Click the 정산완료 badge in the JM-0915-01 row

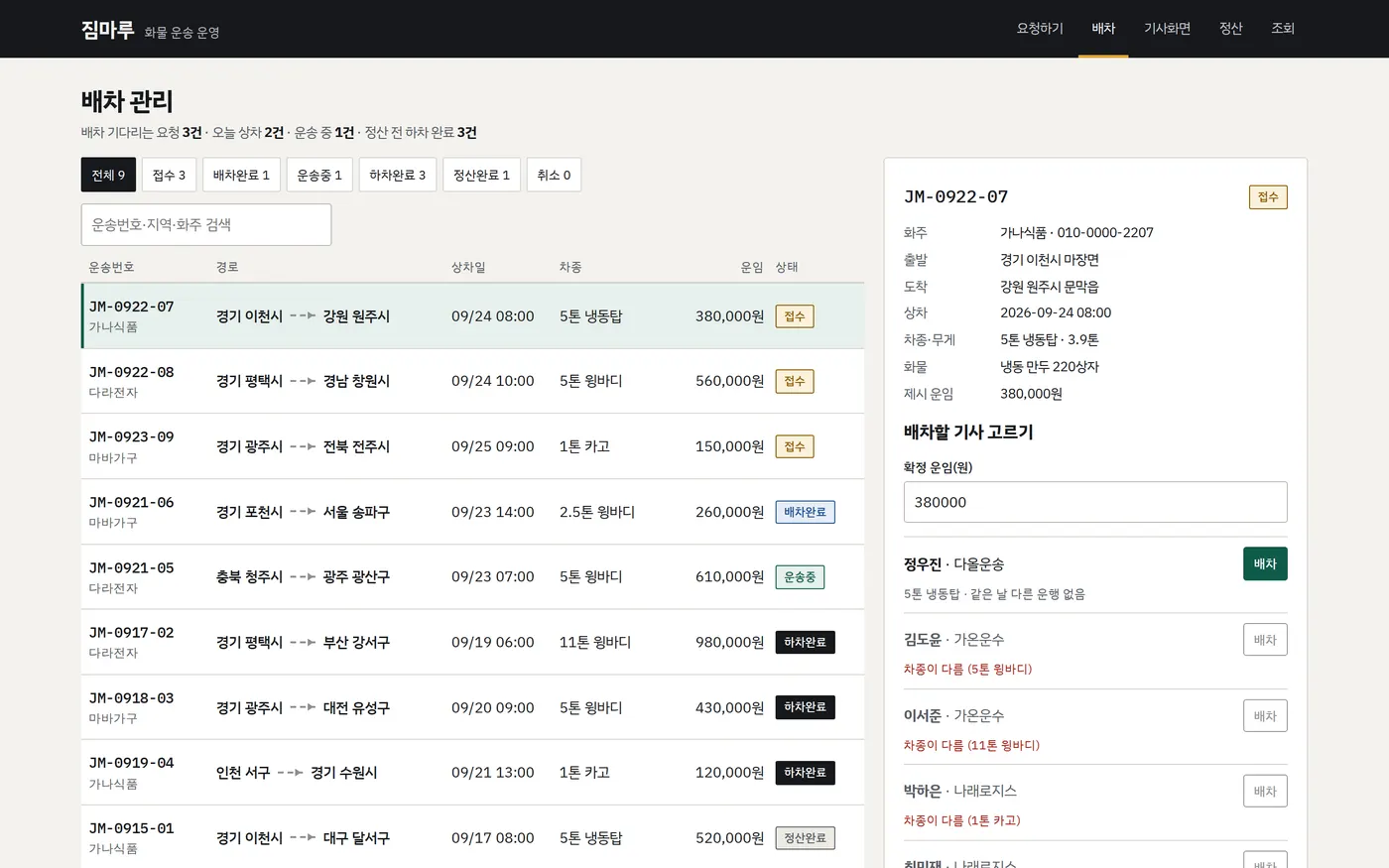(x=806, y=837)
